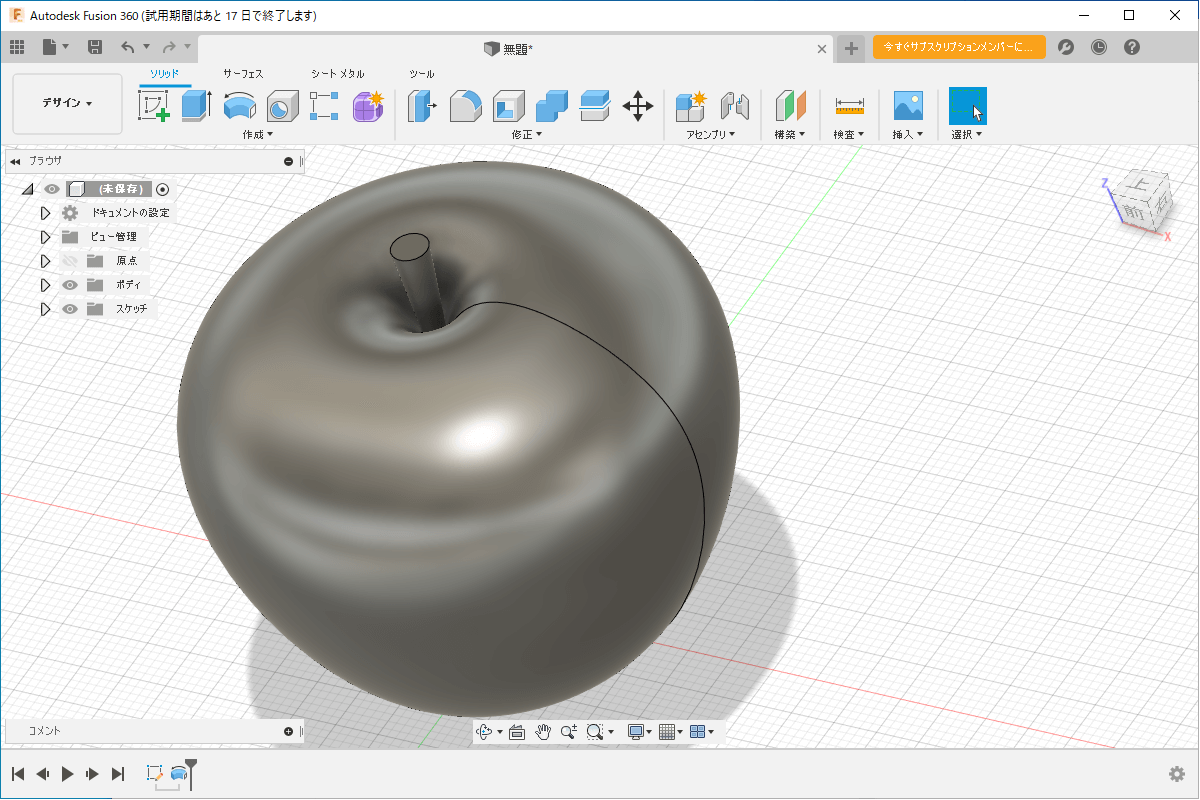Show the hidden 原点 folder

[x=70, y=261]
